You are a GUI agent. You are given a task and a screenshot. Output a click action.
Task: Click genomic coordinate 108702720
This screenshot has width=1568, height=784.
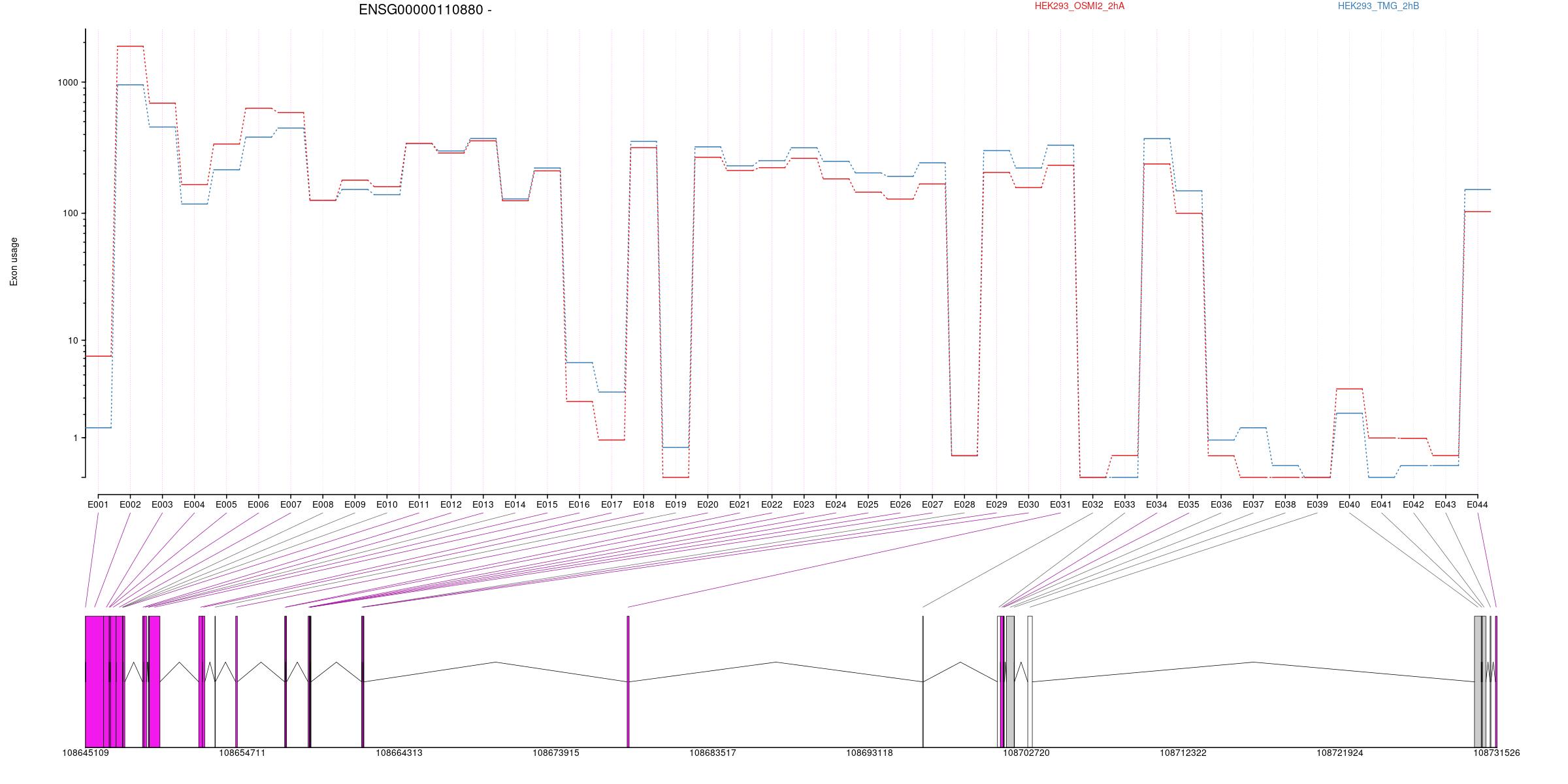click(1026, 753)
